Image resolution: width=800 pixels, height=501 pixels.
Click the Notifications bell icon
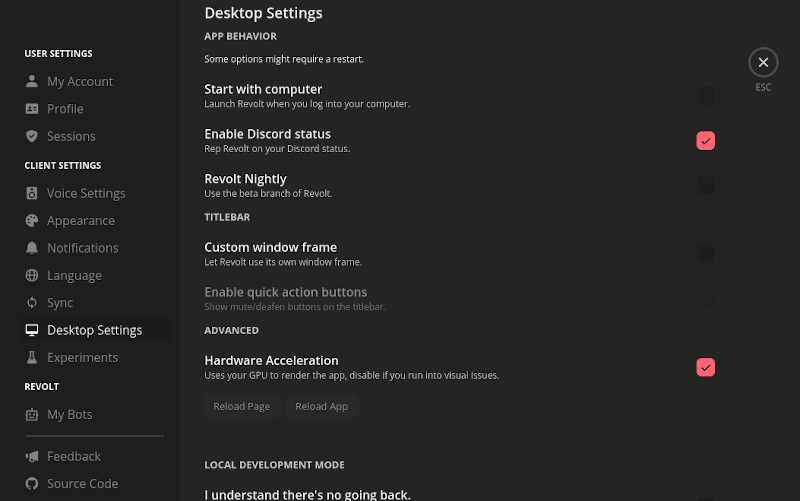(32, 248)
